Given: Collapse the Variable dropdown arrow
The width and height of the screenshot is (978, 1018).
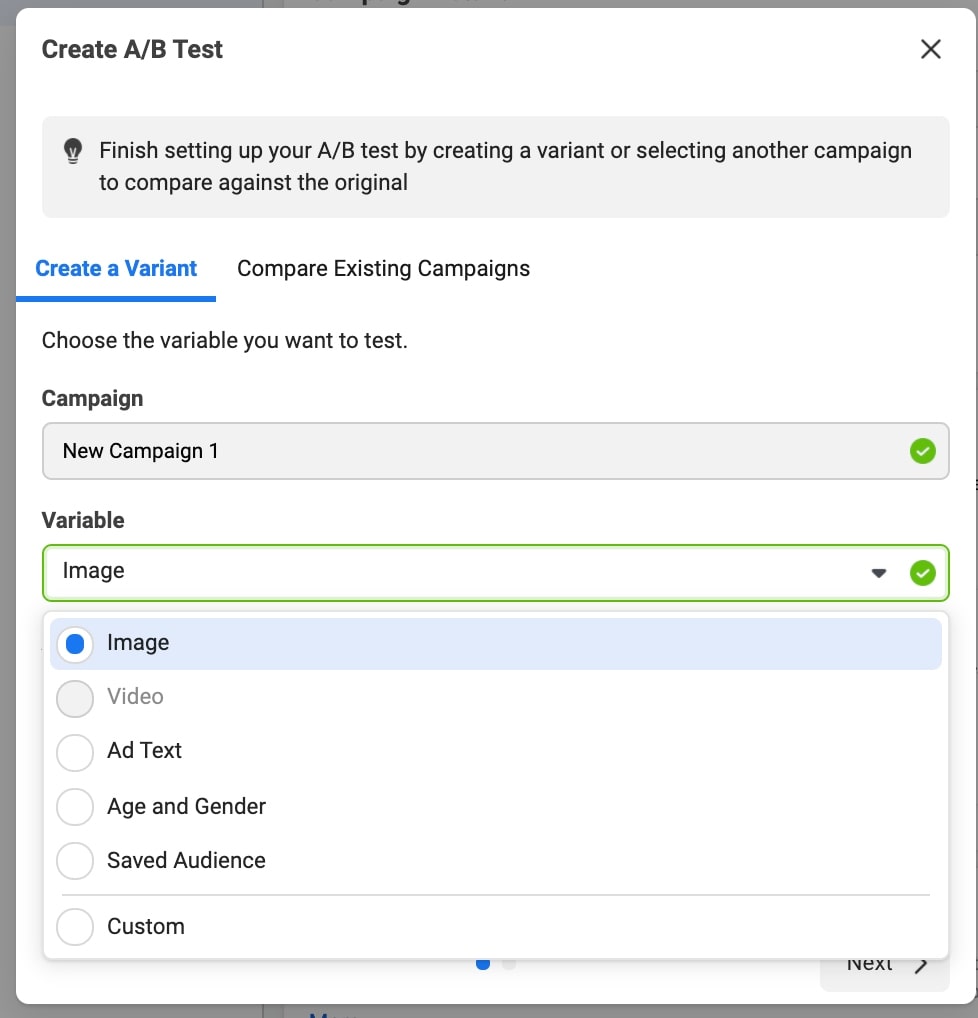Looking at the screenshot, I should click(879, 573).
